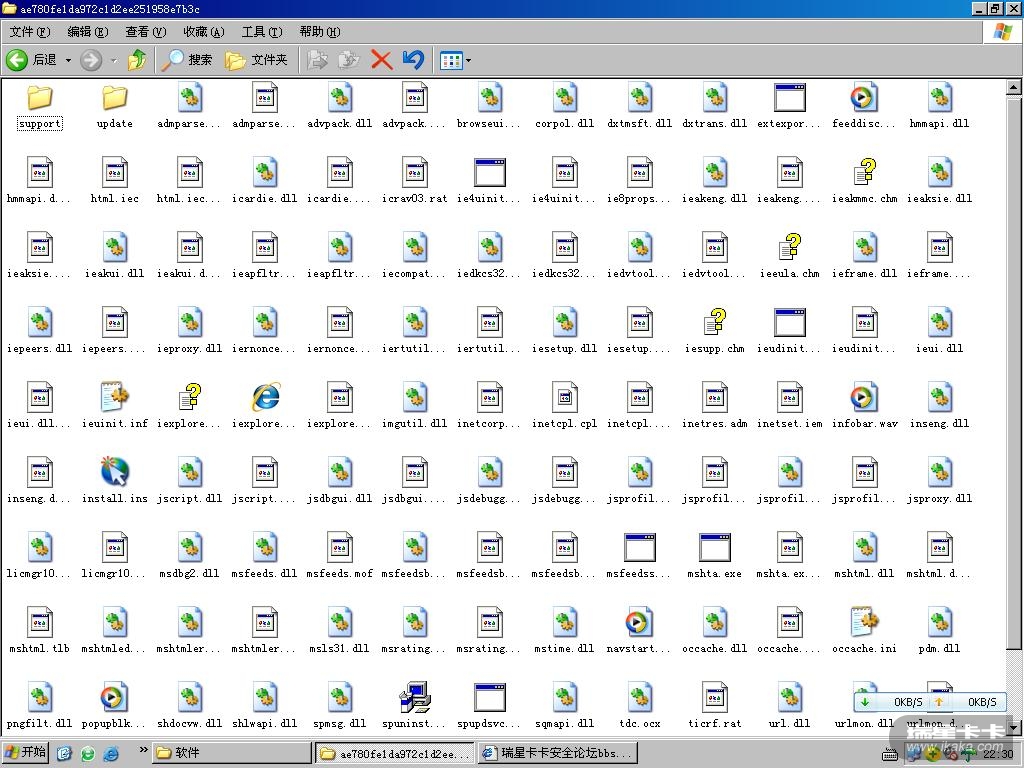Click the Move To toolbar icon

point(317,60)
